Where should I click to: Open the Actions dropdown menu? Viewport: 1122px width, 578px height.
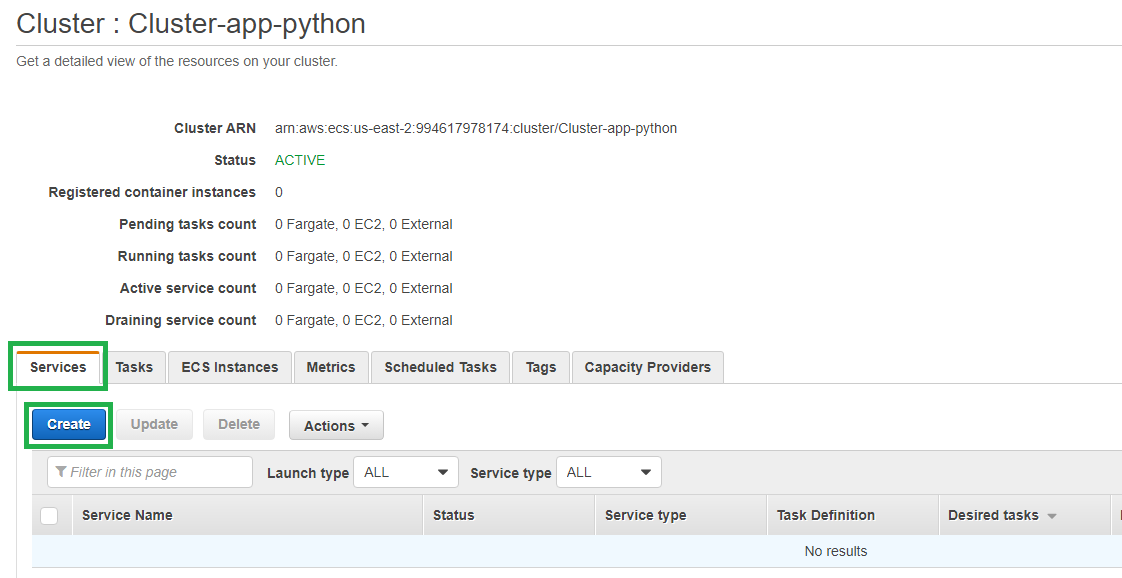click(336, 426)
